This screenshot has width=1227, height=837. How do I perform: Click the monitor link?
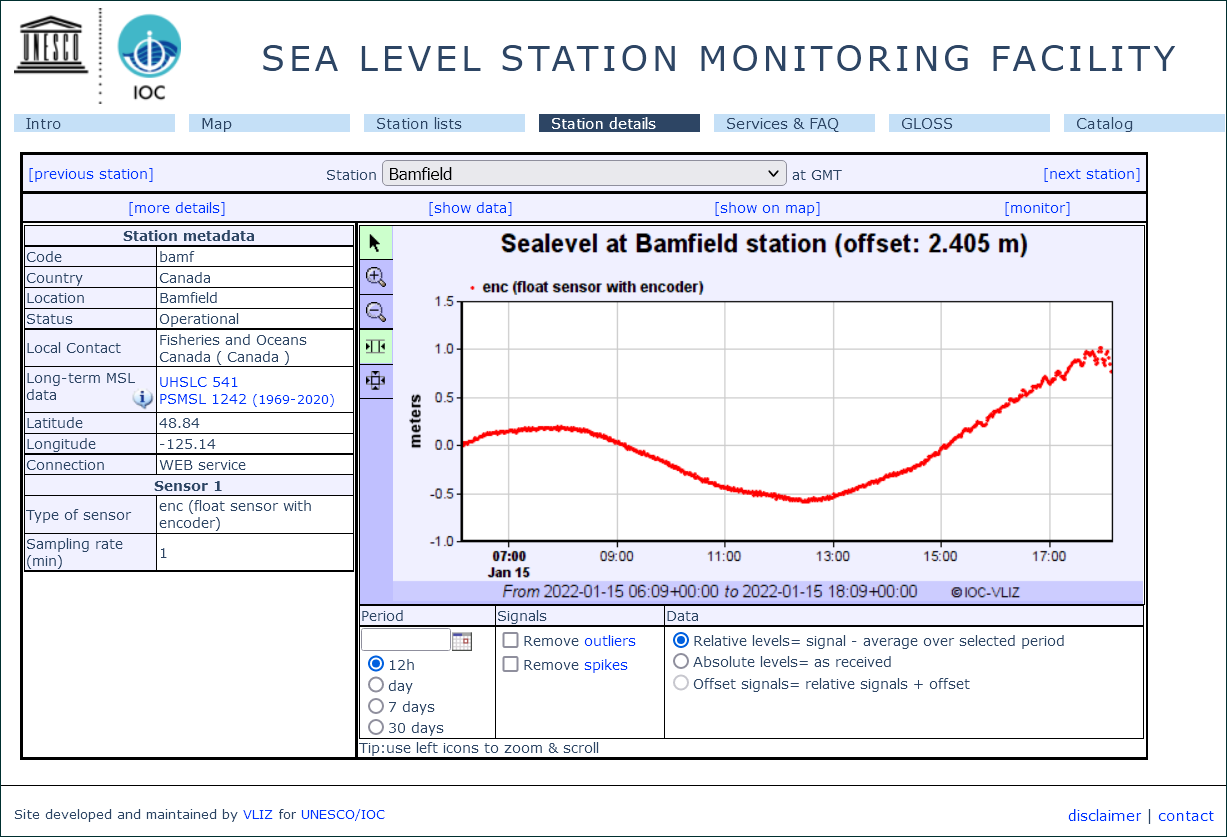(x=1037, y=208)
